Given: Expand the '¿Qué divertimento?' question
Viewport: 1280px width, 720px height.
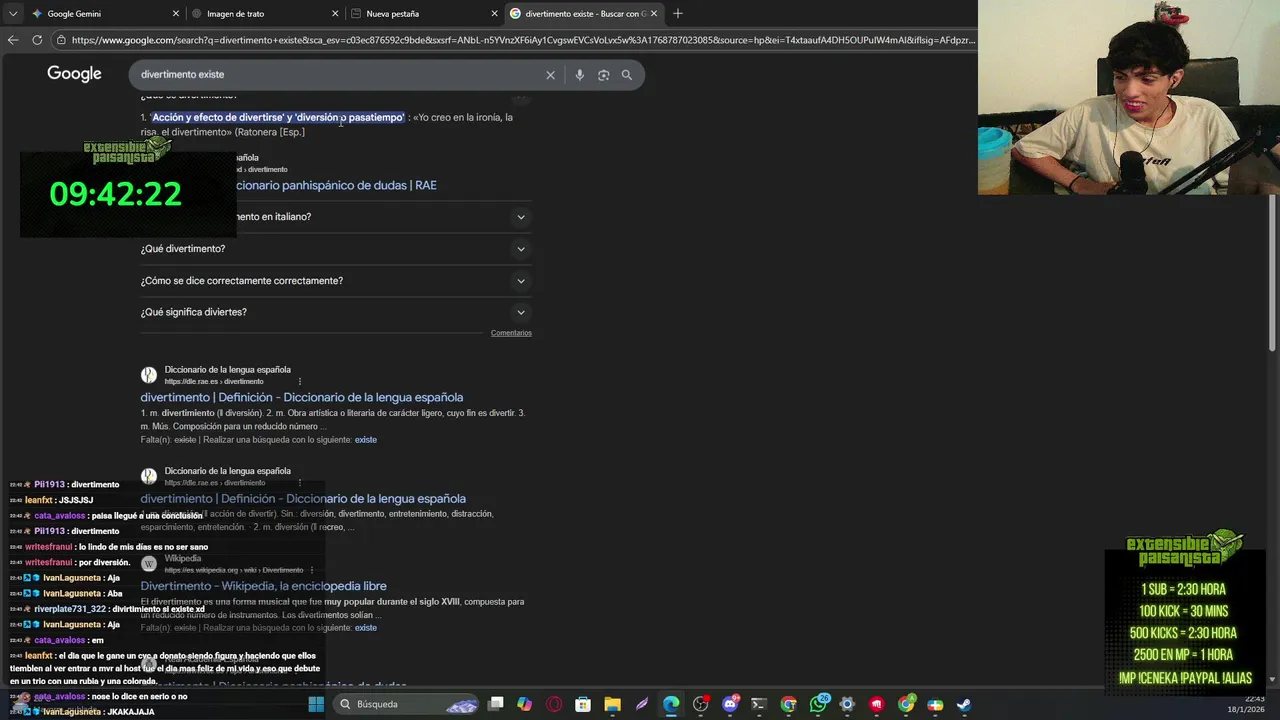Looking at the screenshot, I should point(336,249).
